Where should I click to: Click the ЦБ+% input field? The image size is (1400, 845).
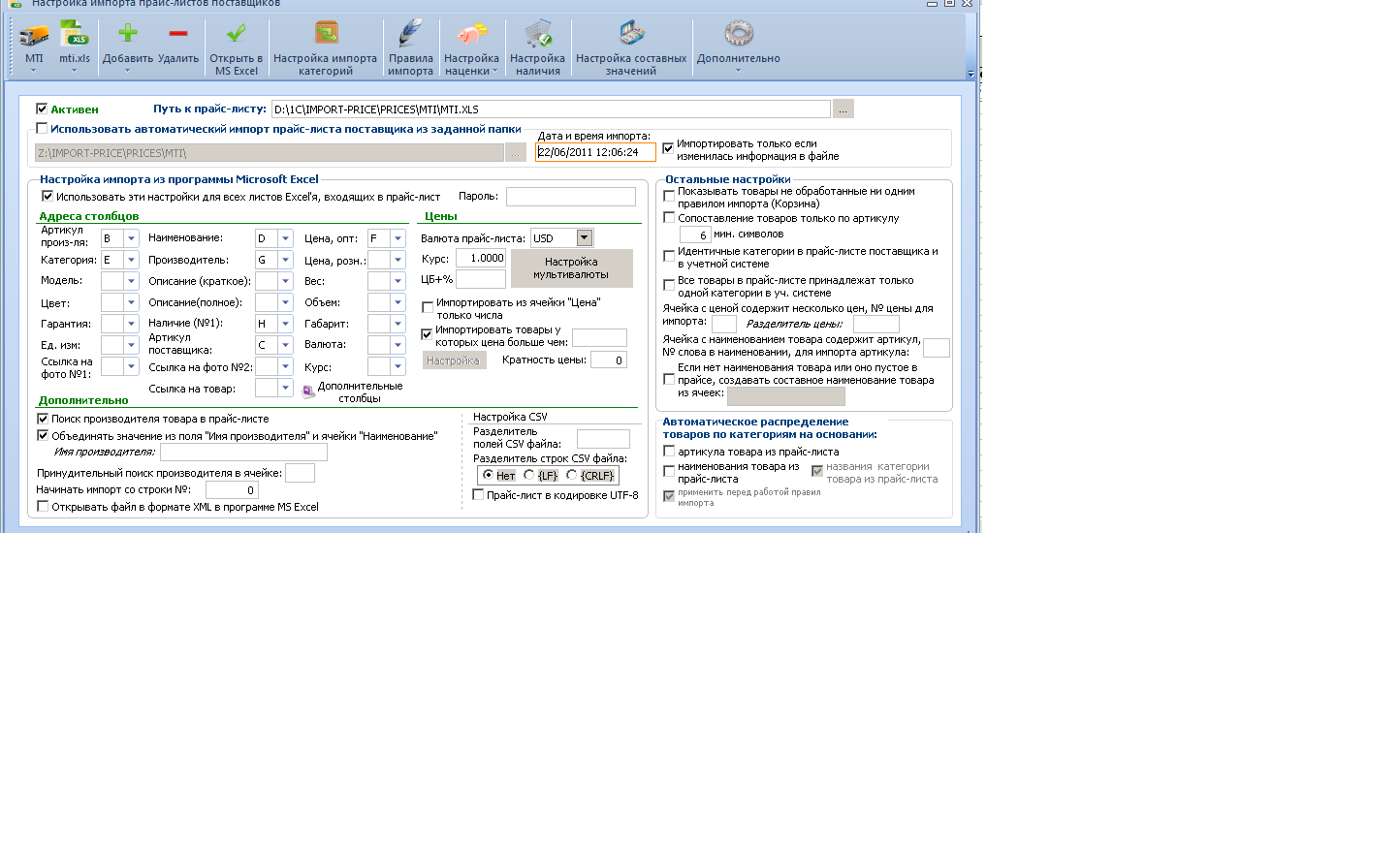(x=481, y=279)
